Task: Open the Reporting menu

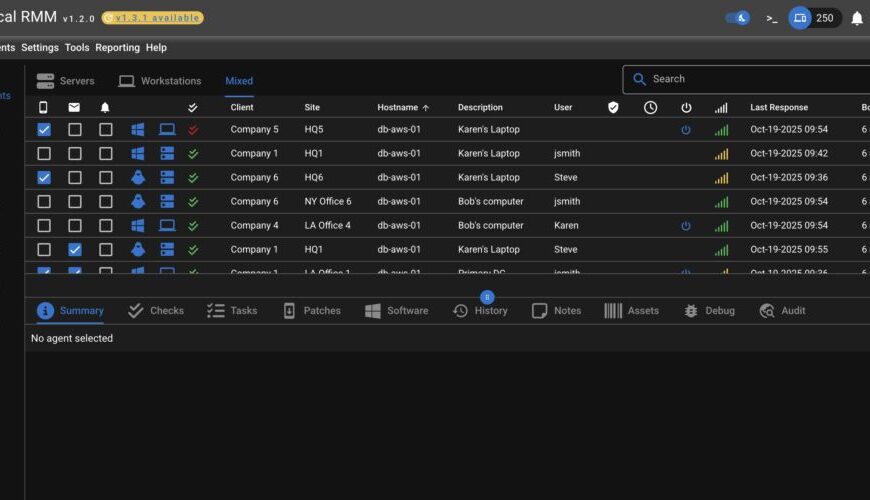Action: coord(117,47)
